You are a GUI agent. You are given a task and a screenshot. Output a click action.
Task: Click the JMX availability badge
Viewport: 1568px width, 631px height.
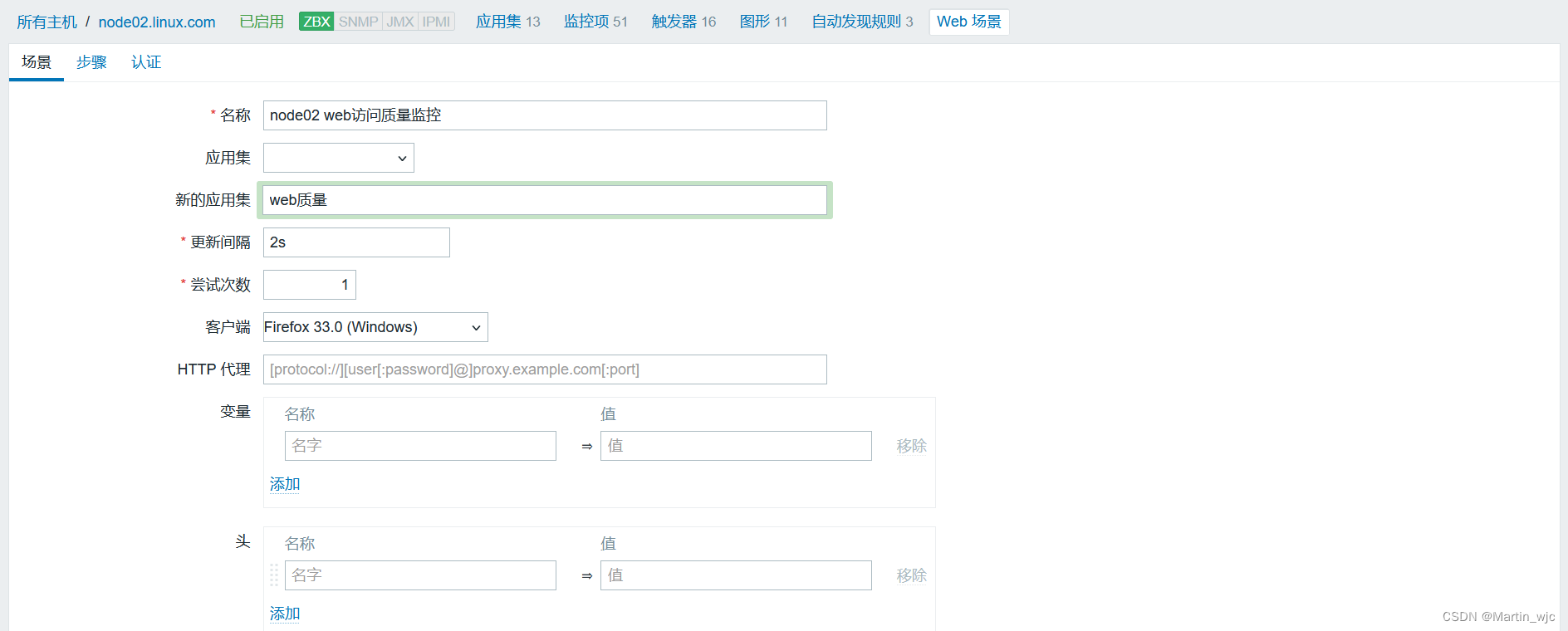click(400, 22)
